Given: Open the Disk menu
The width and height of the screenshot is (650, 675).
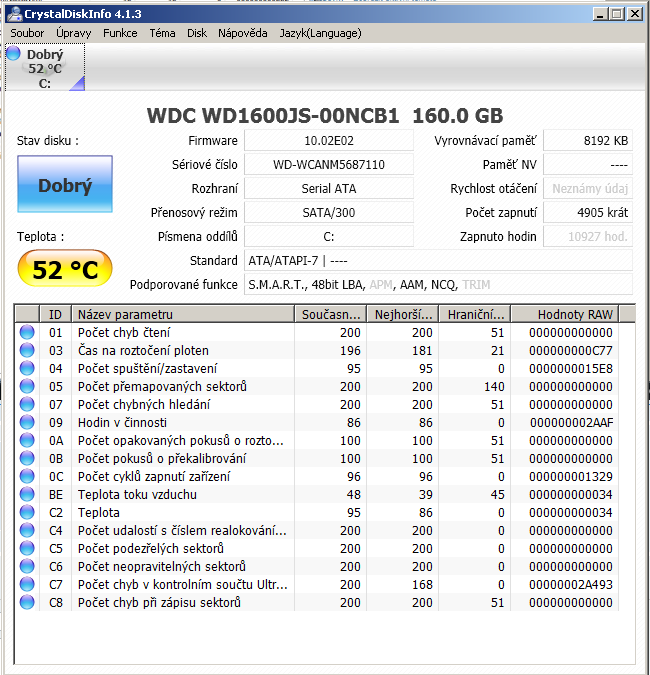Looking at the screenshot, I should pos(197,33).
